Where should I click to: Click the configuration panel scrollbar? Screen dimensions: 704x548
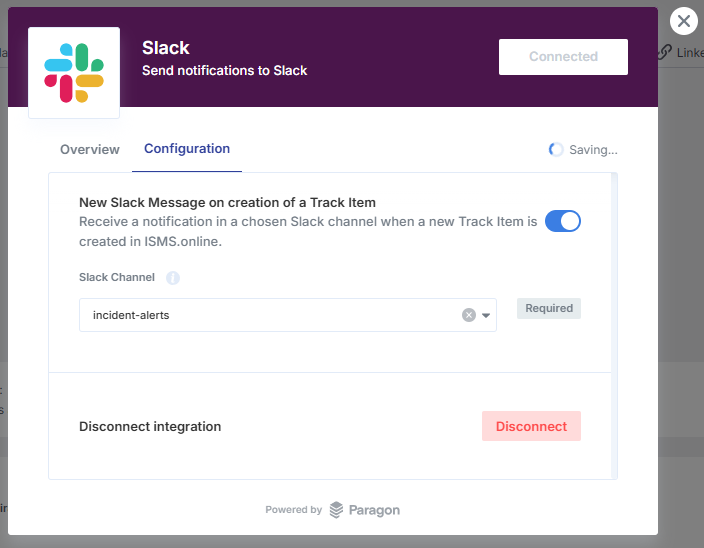(614, 326)
